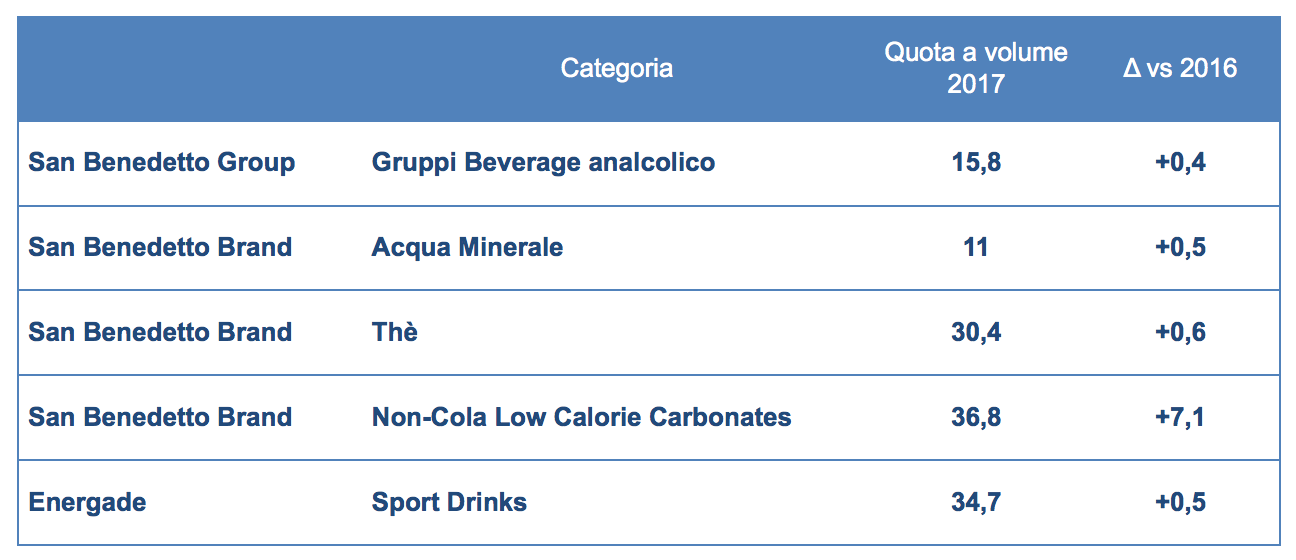Select the 15,8 quota value

click(x=975, y=162)
